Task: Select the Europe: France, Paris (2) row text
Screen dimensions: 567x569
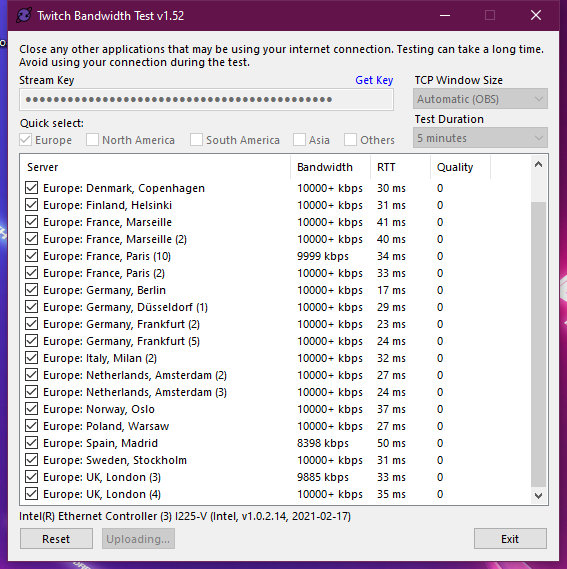Action: click(104, 273)
